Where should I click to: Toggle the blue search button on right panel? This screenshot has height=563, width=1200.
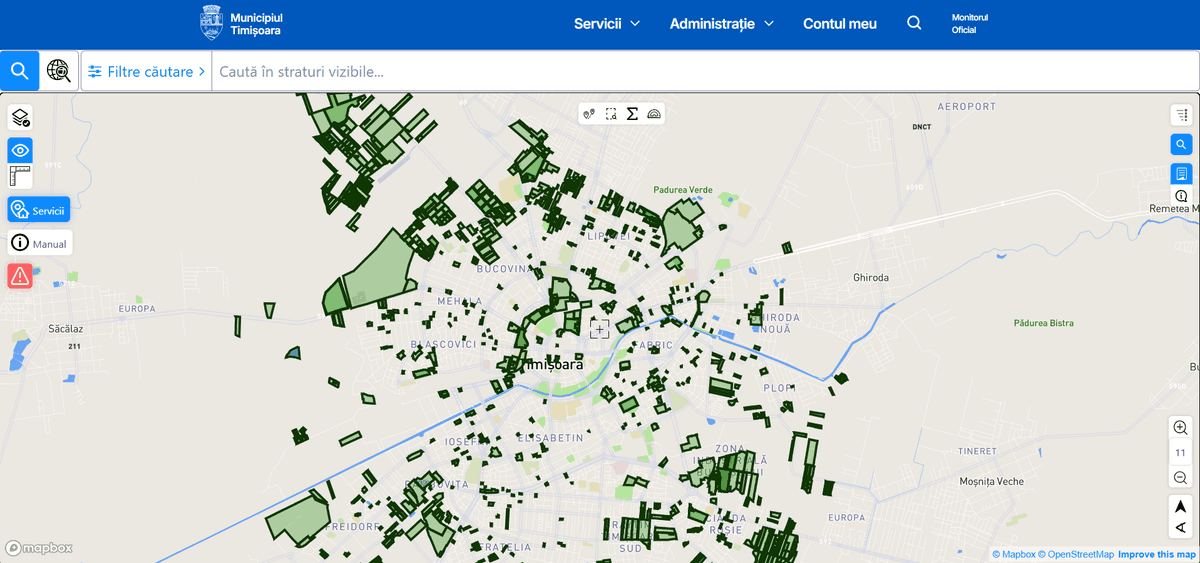coord(1181,145)
